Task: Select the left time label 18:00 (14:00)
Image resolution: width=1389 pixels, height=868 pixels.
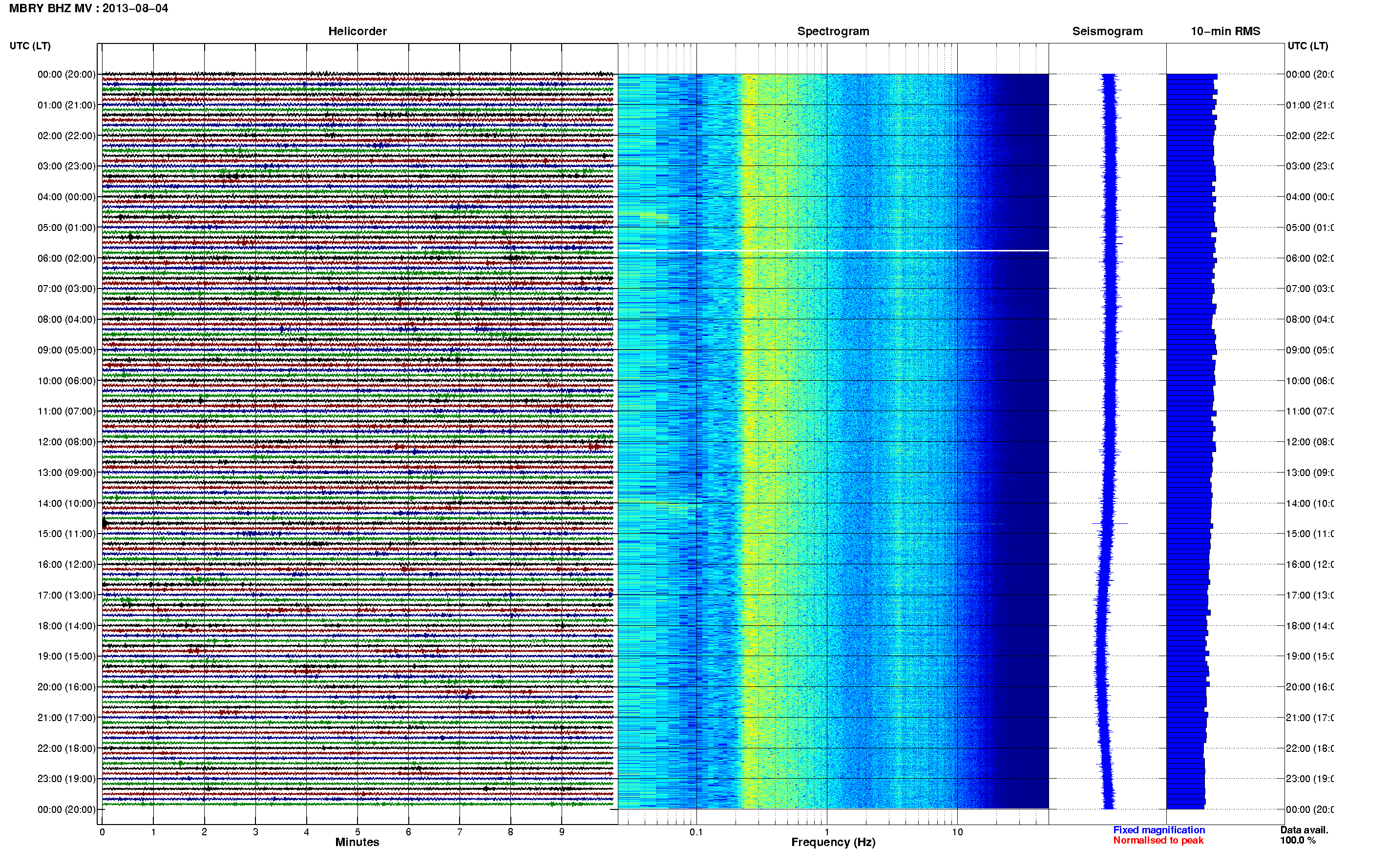Action: pos(66,626)
